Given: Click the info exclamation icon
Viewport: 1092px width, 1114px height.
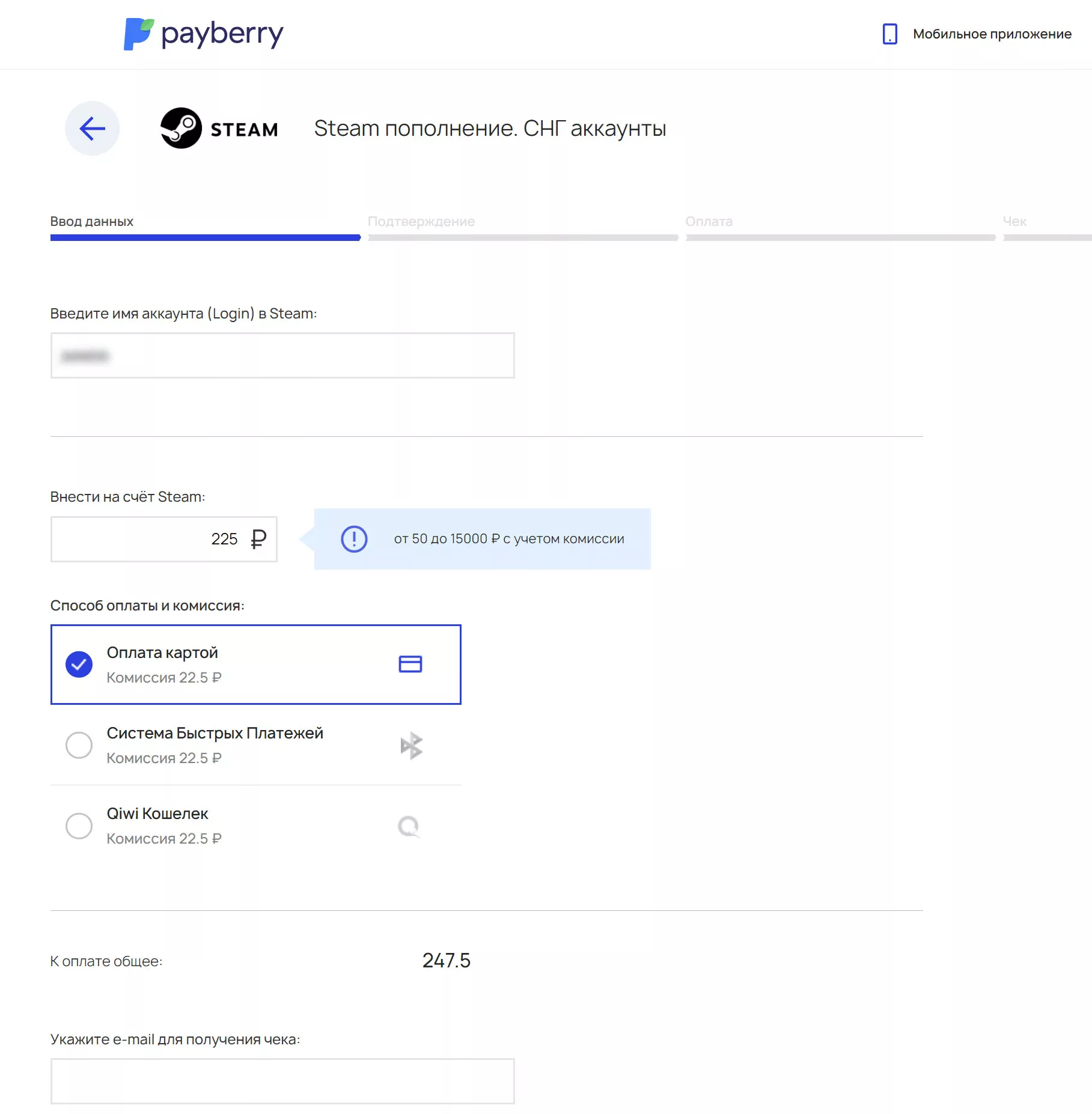Looking at the screenshot, I should (x=354, y=539).
